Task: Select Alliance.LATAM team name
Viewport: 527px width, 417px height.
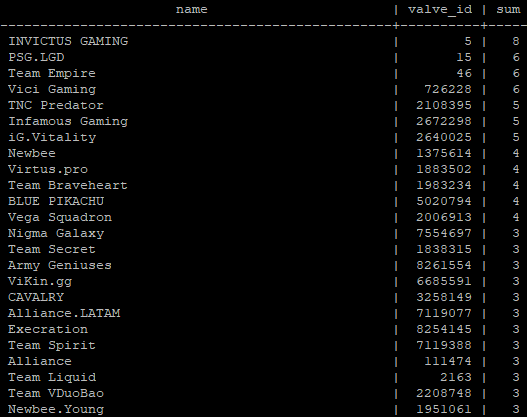Action: [64, 313]
